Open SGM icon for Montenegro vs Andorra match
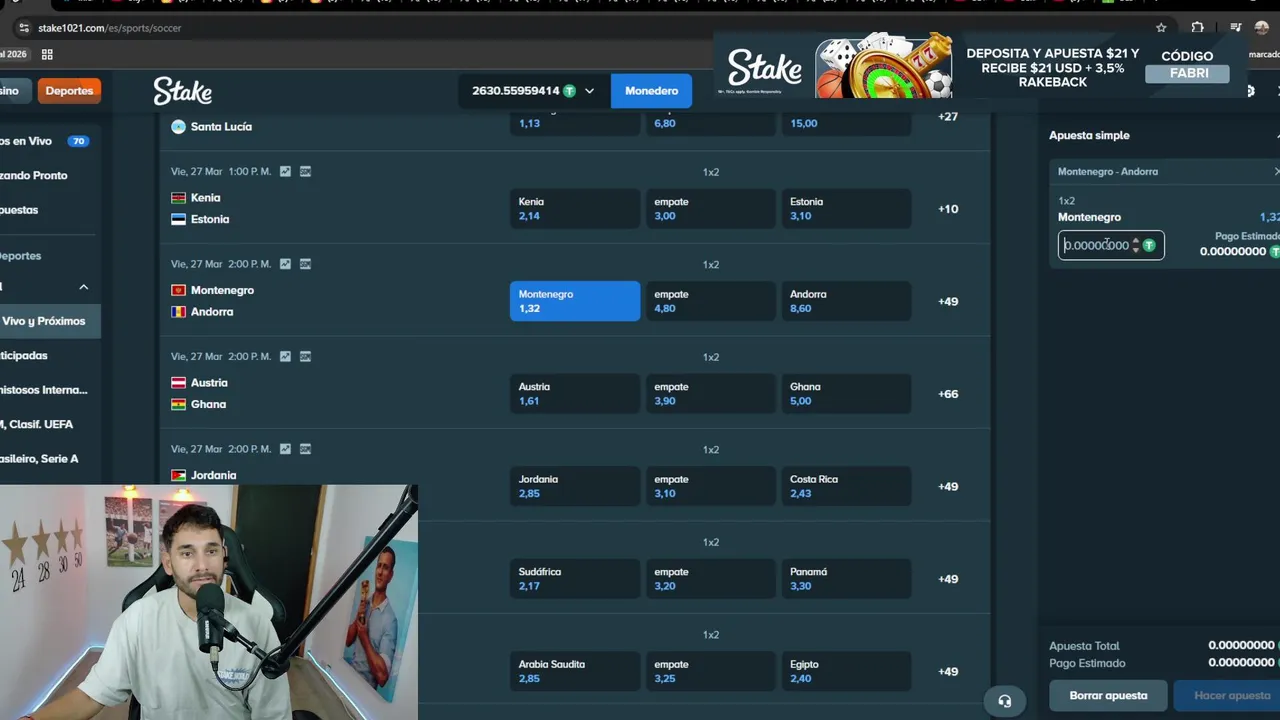This screenshot has height=720, width=1280. click(x=305, y=264)
